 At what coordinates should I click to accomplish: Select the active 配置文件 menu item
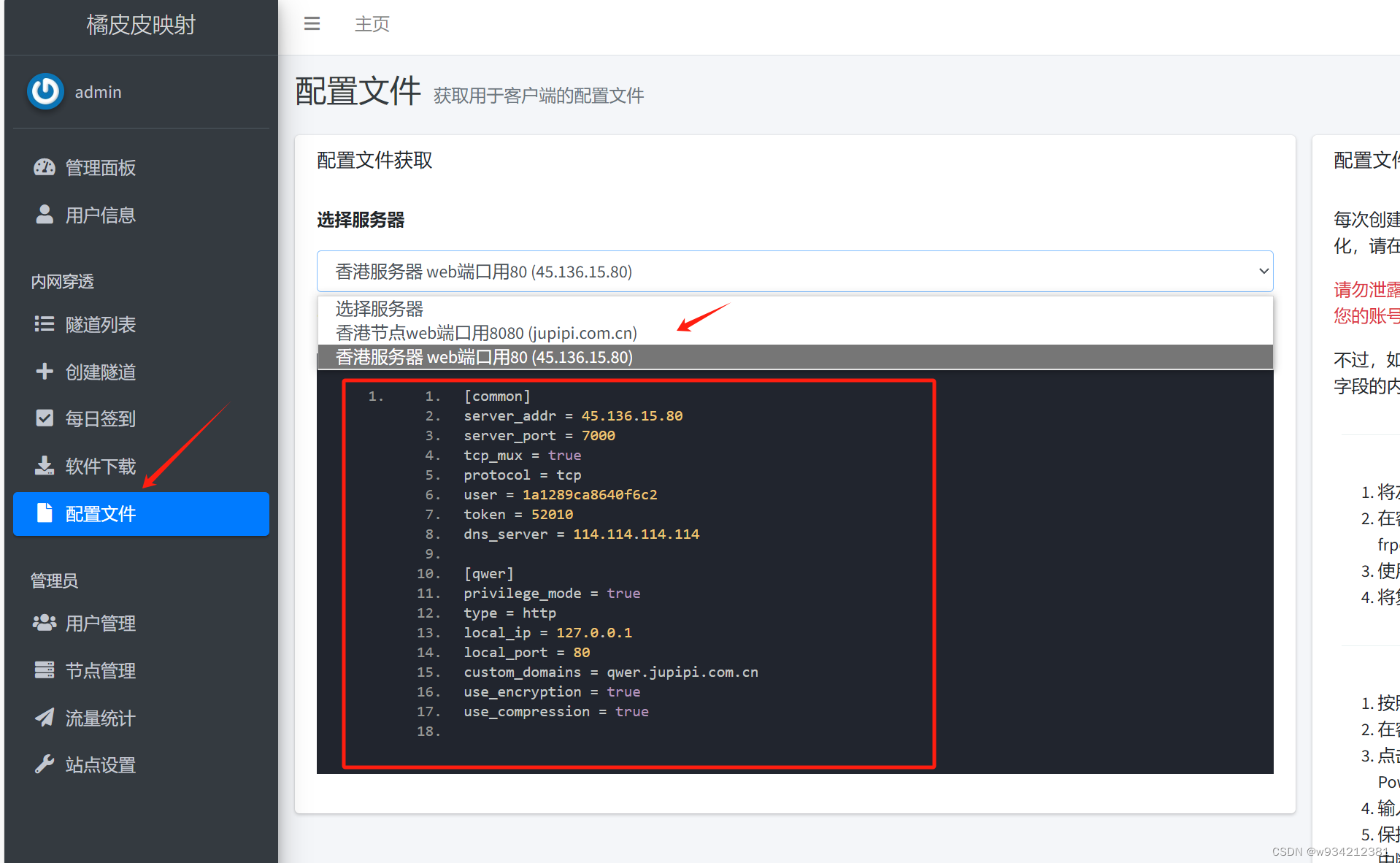point(141,514)
